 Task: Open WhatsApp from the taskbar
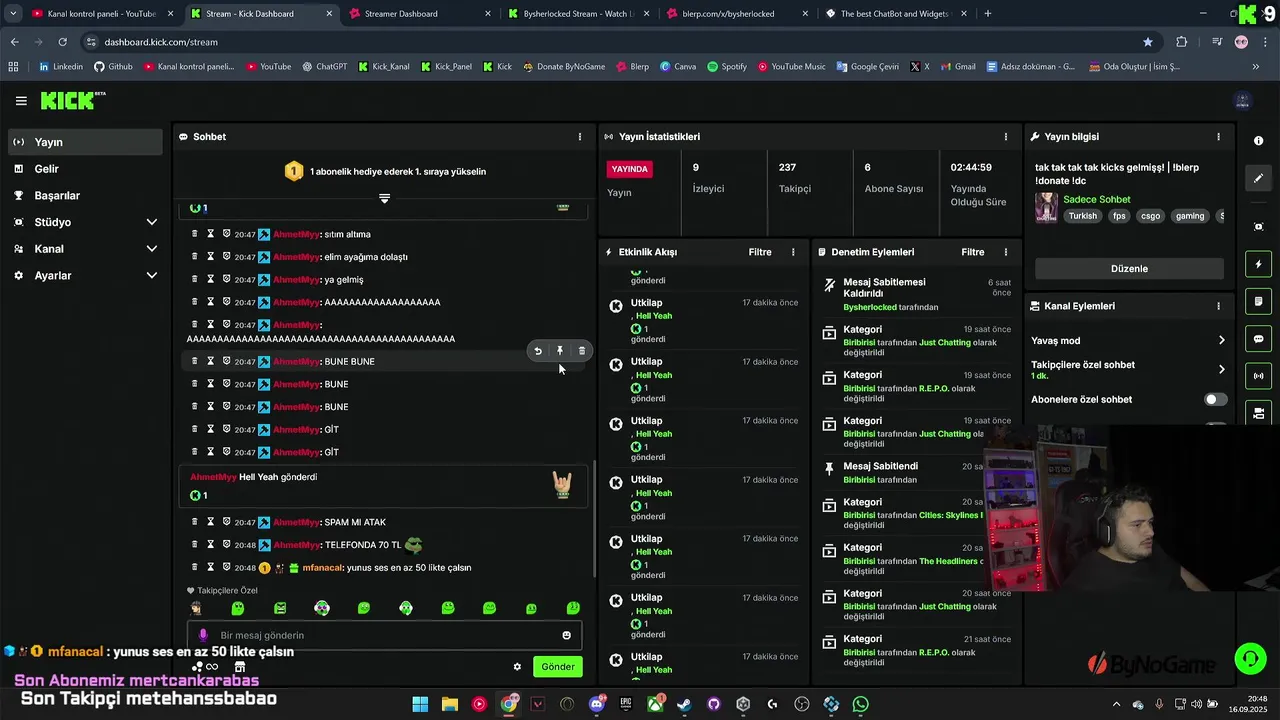pyautogui.click(x=860, y=704)
